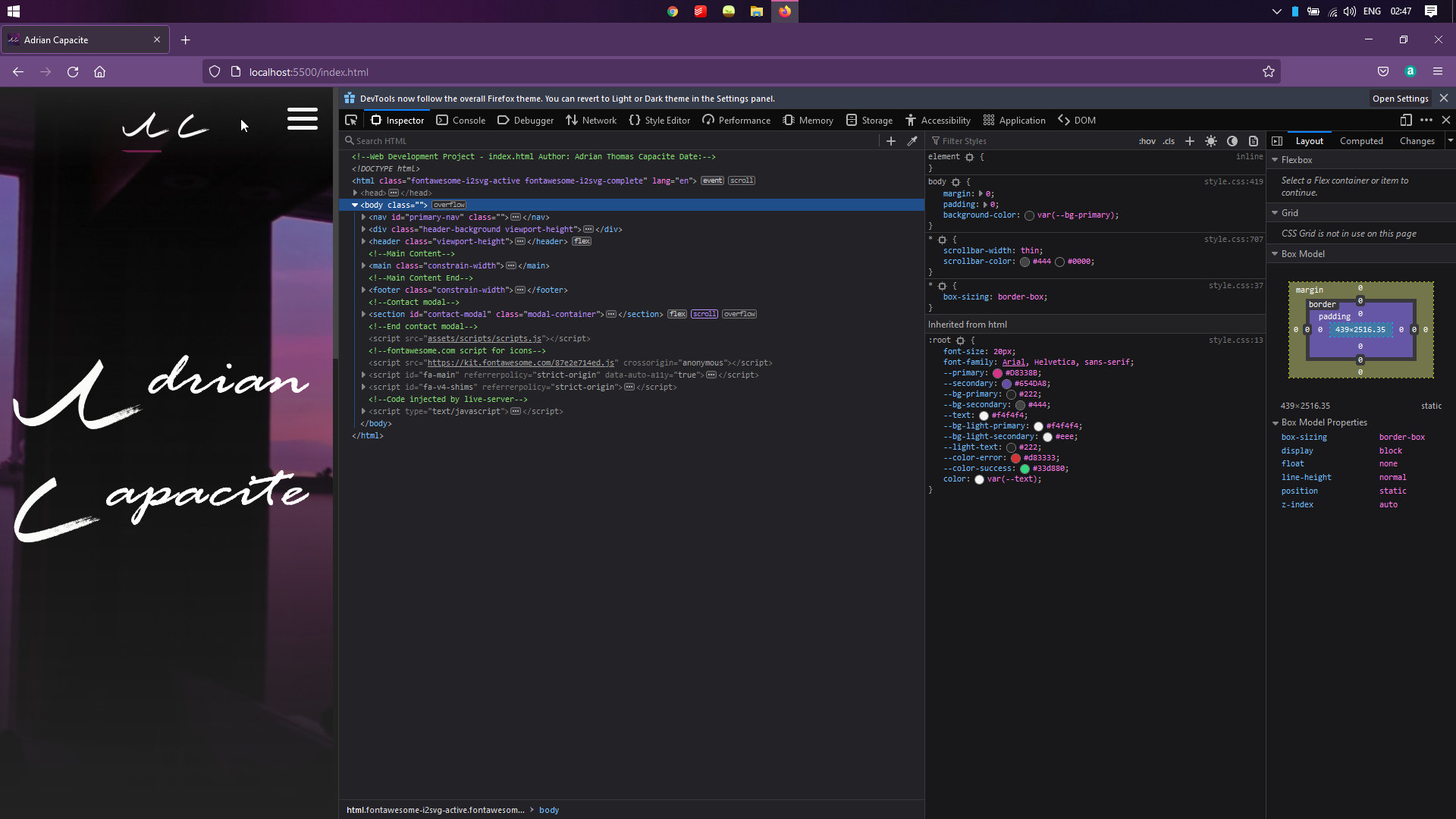Viewport: 1456px width, 819px height.
Task: Expand the footer constrain-width node
Action: [364, 290]
